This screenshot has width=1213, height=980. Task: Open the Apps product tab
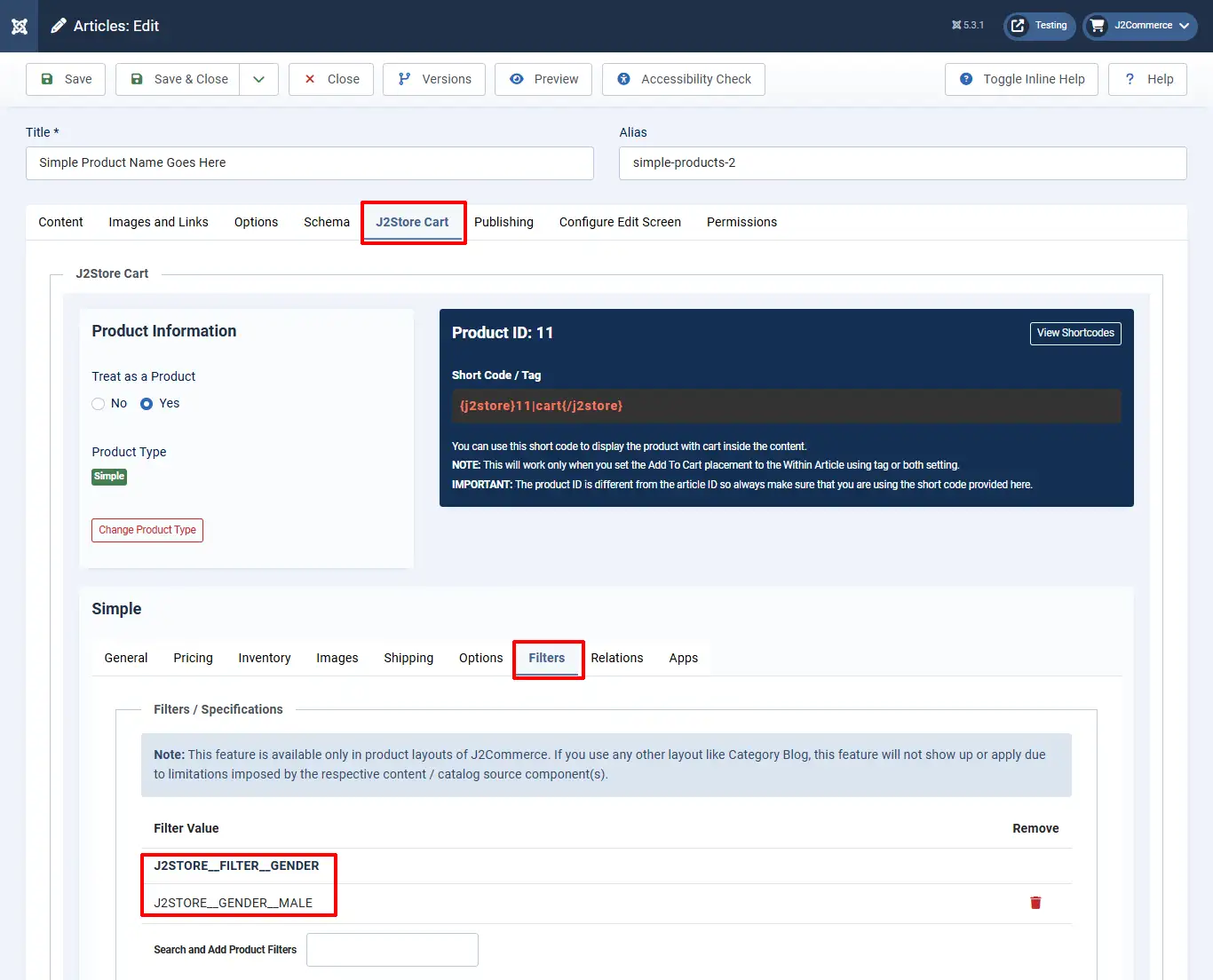684,658
